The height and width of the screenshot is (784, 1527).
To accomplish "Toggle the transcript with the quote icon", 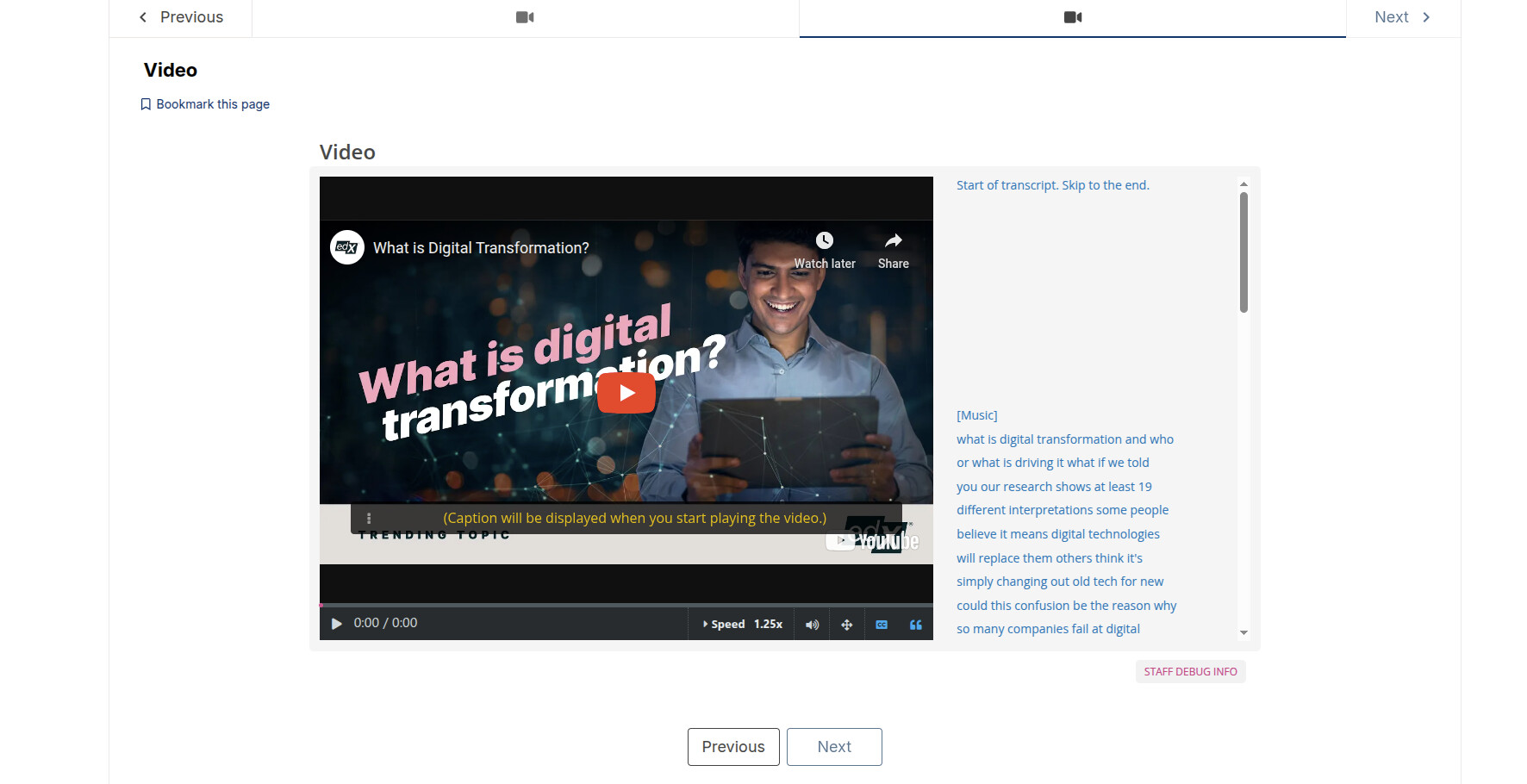I will (916, 625).
